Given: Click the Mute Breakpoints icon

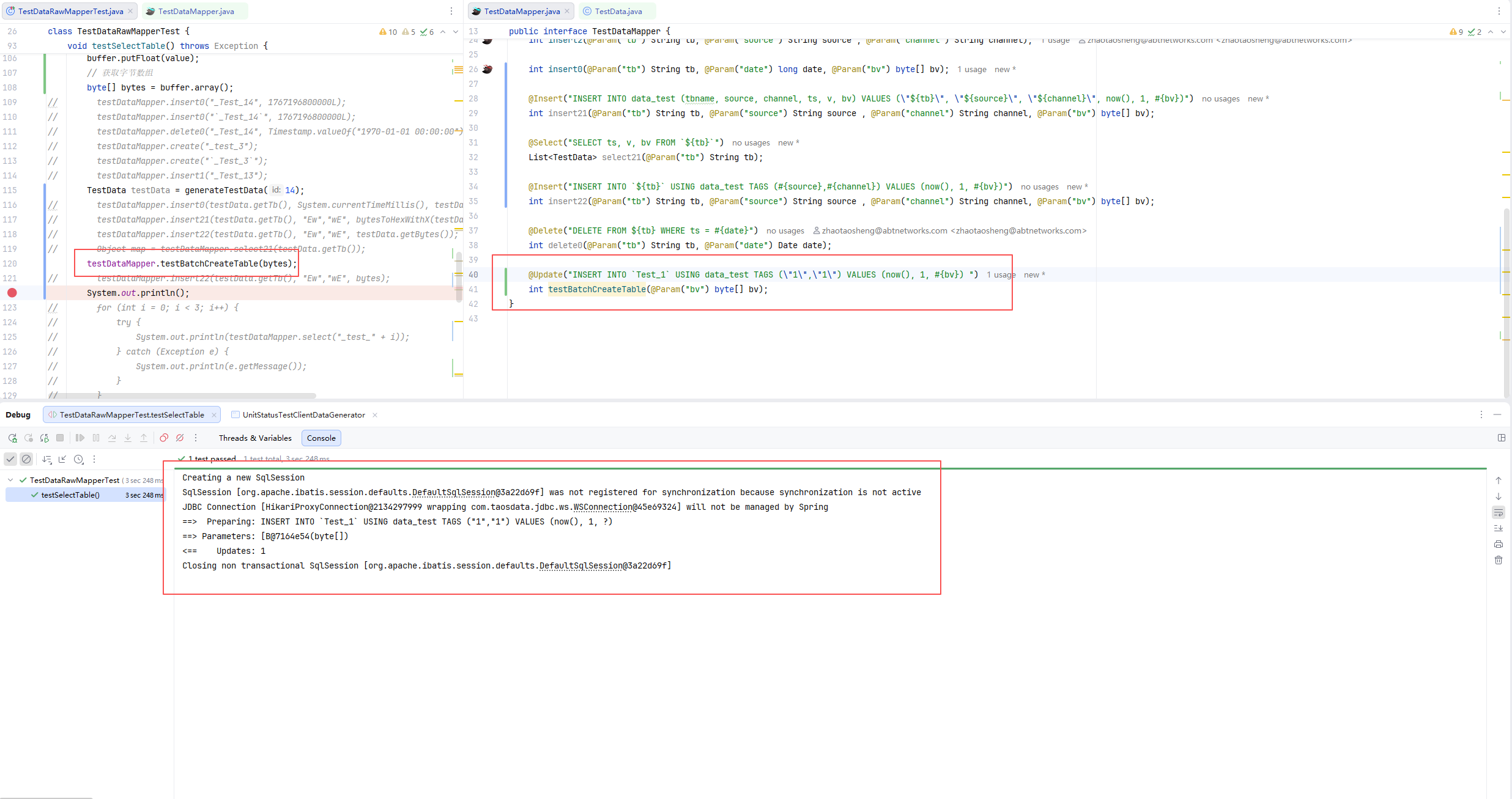Looking at the screenshot, I should [180, 438].
